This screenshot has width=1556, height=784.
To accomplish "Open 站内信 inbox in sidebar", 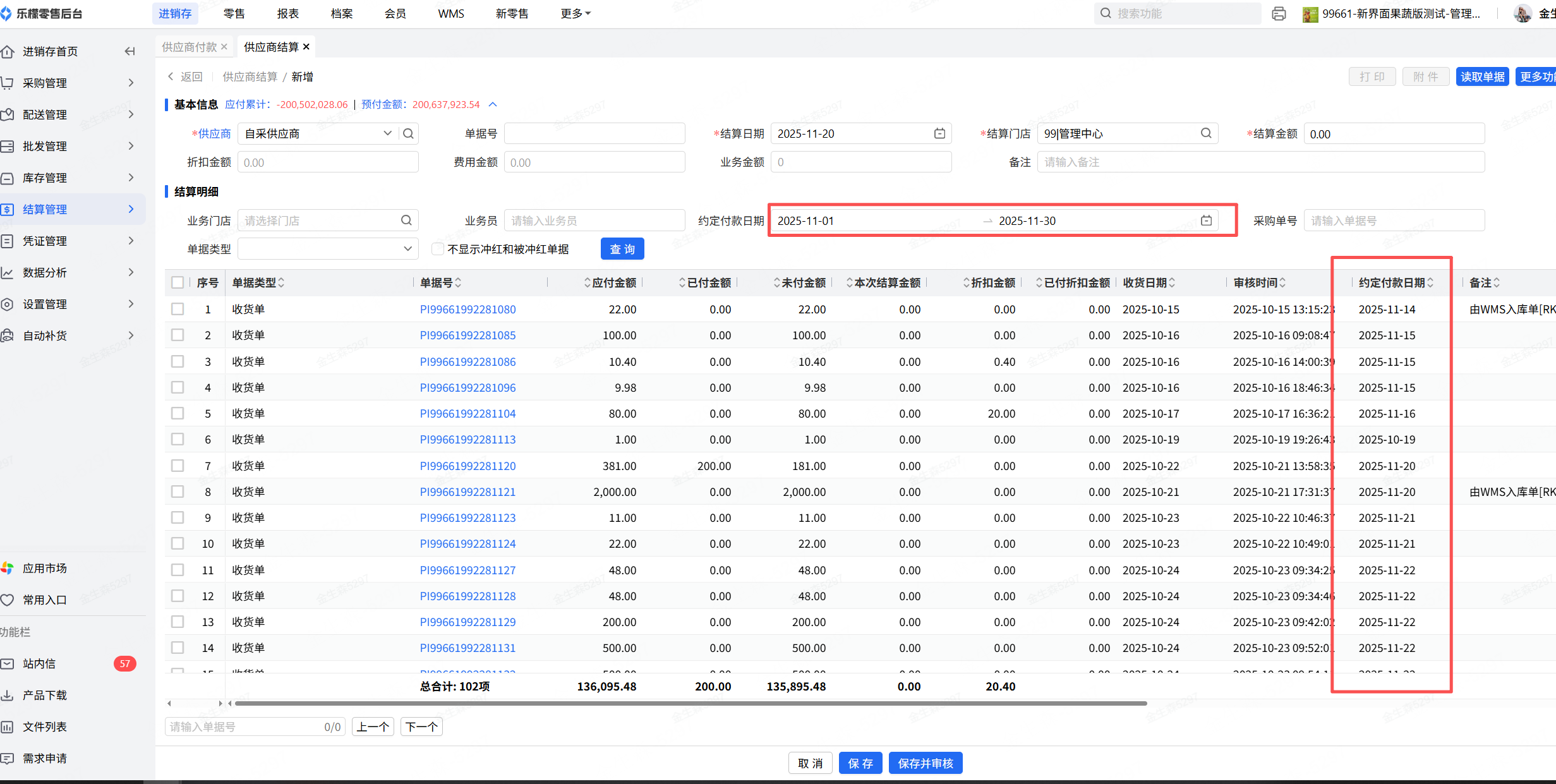I will tap(39, 663).
